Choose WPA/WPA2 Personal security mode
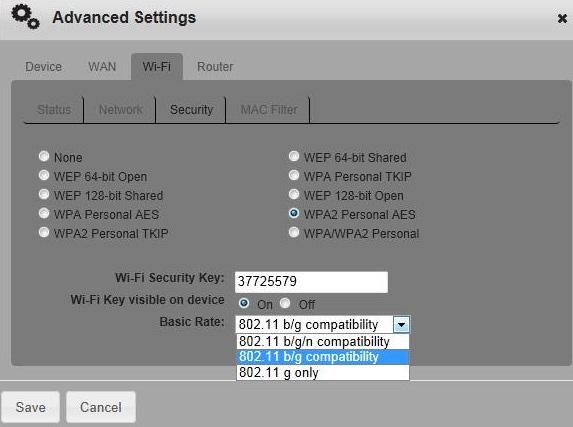The height and width of the screenshot is (427, 573). click(294, 233)
